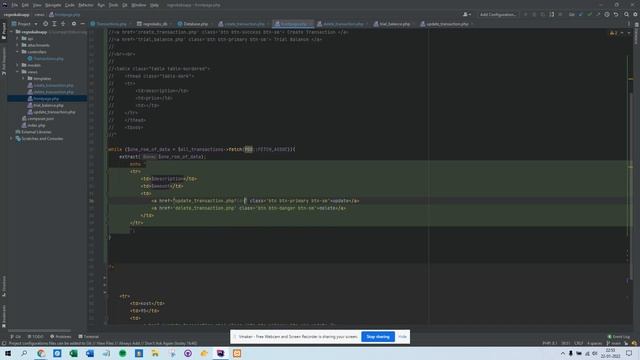Screen dimensions: 640x360
Task: Switch to delete_transaction.php editor tab
Action: pos(341,24)
